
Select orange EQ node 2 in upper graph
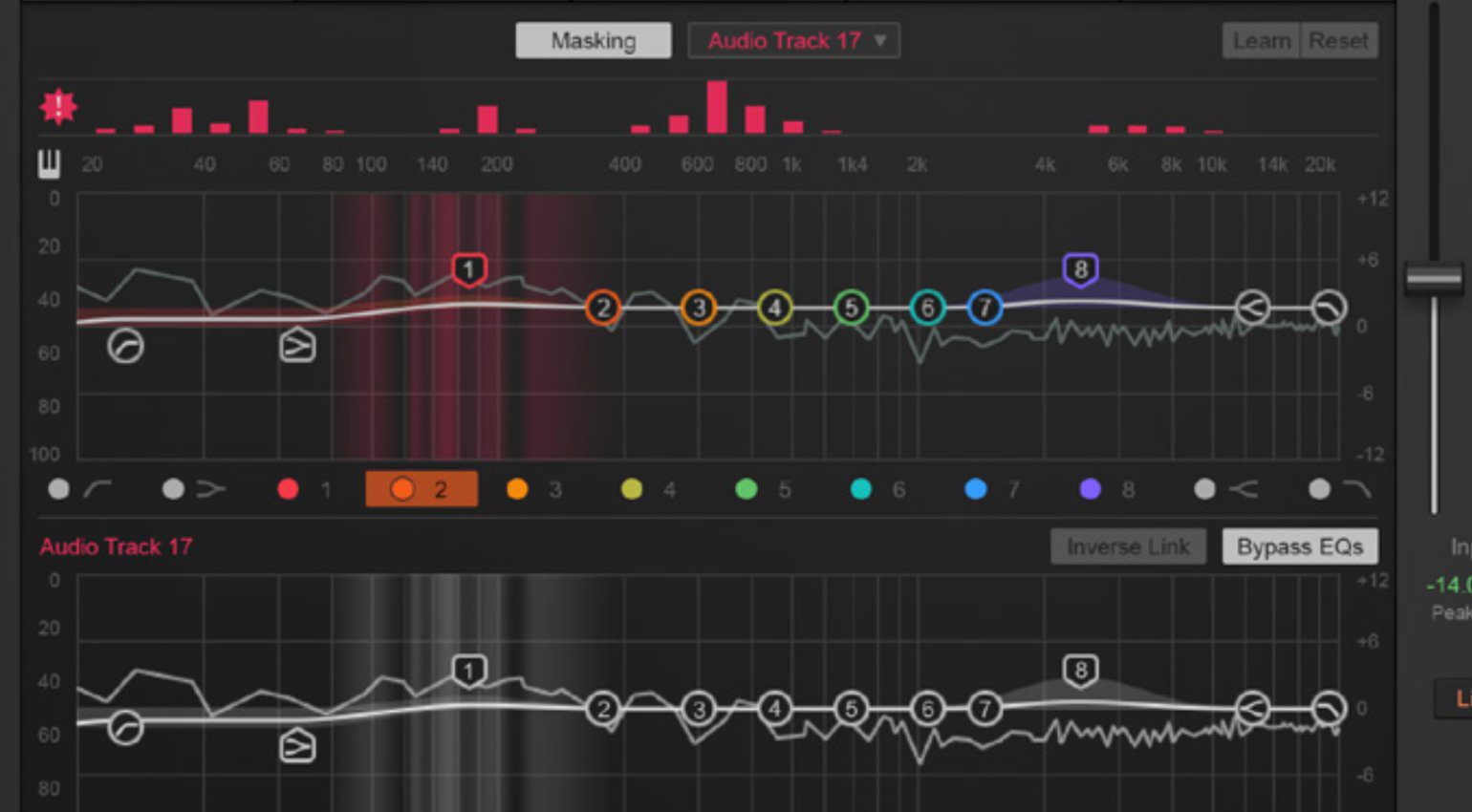pos(603,308)
